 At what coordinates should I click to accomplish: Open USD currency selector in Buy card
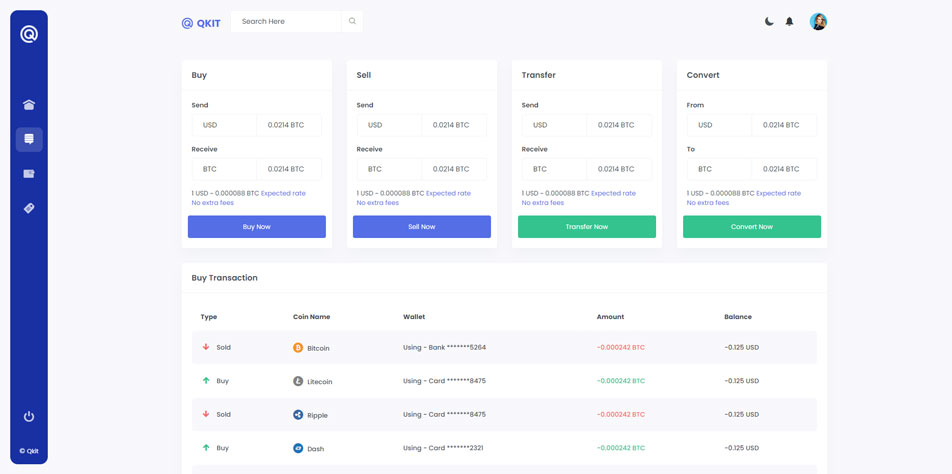click(x=224, y=125)
